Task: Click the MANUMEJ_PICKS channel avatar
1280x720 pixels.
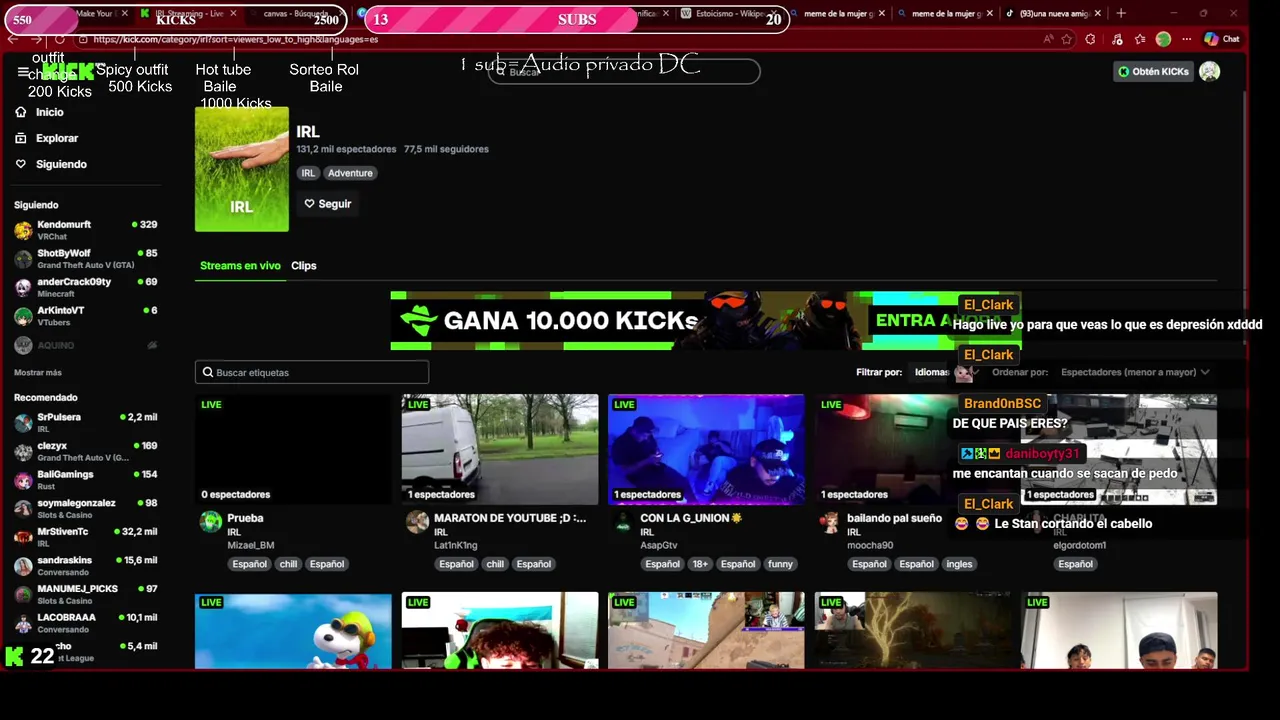Action: [23, 595]
